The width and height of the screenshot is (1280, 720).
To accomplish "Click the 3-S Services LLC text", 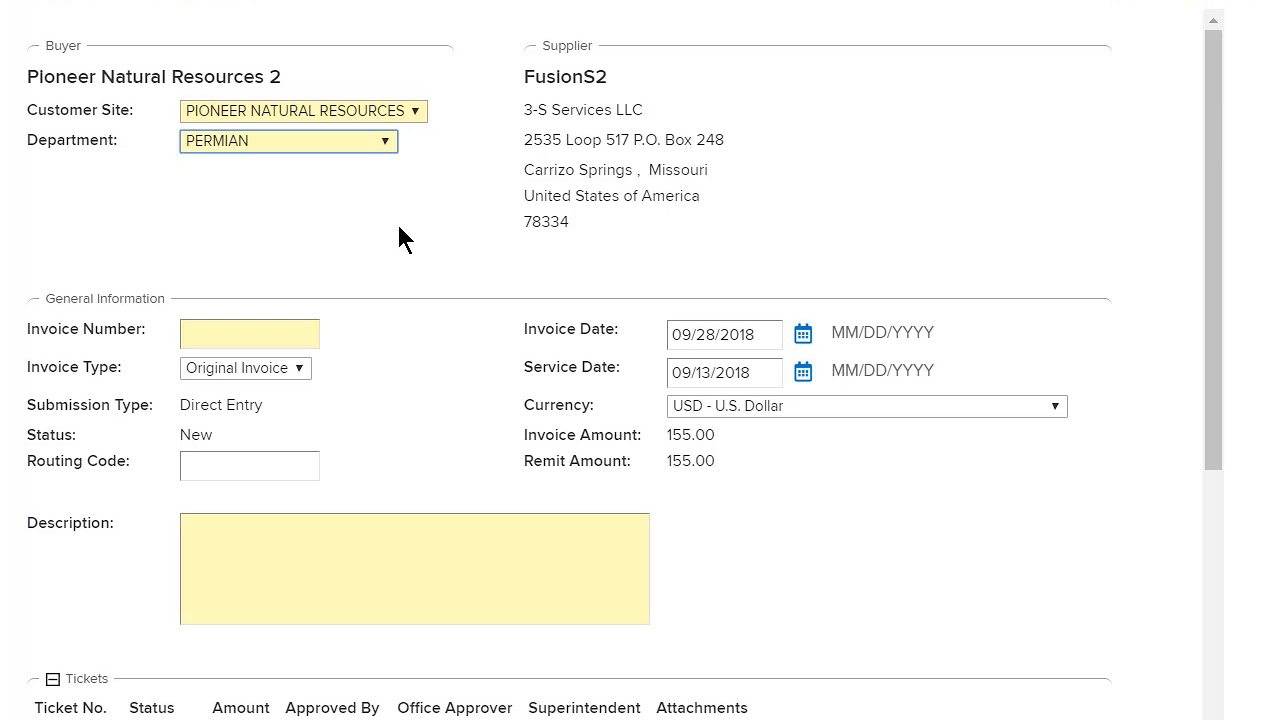I will click(583, 110).
